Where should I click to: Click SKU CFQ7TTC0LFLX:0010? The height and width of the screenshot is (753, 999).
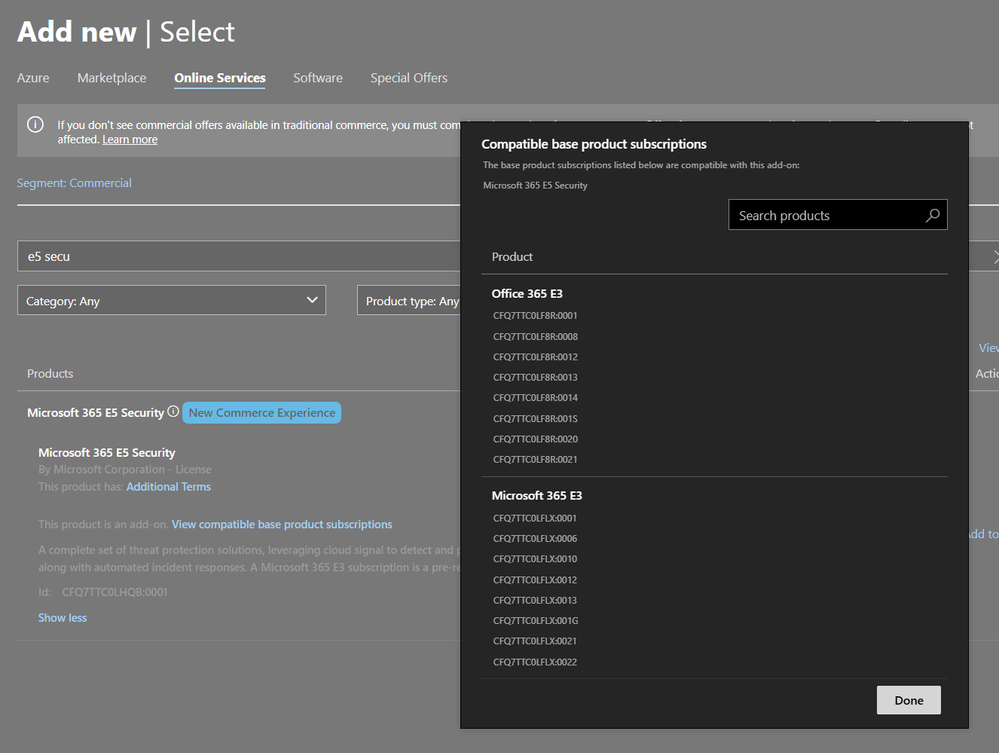[x=535, y=559]
